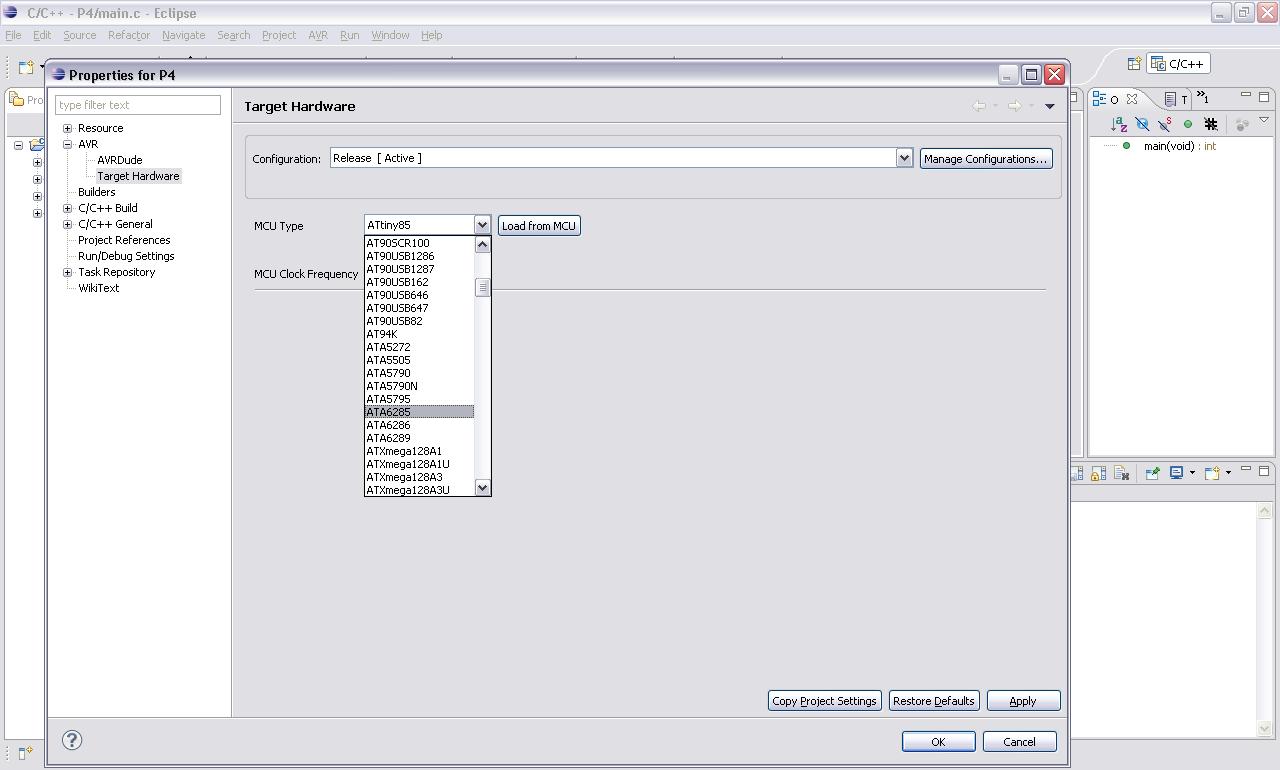Viewport: 1280px width, 770px height.
Task: Enable Scroll Lock in the Console view
Action: pyautogui.click(x=1098, y=473)
